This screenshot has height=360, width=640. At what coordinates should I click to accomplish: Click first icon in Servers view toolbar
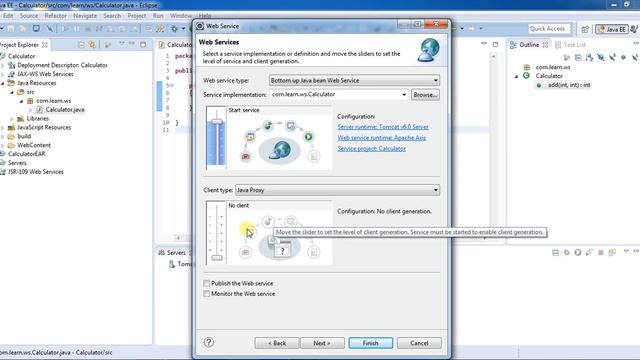click(556, 253)
